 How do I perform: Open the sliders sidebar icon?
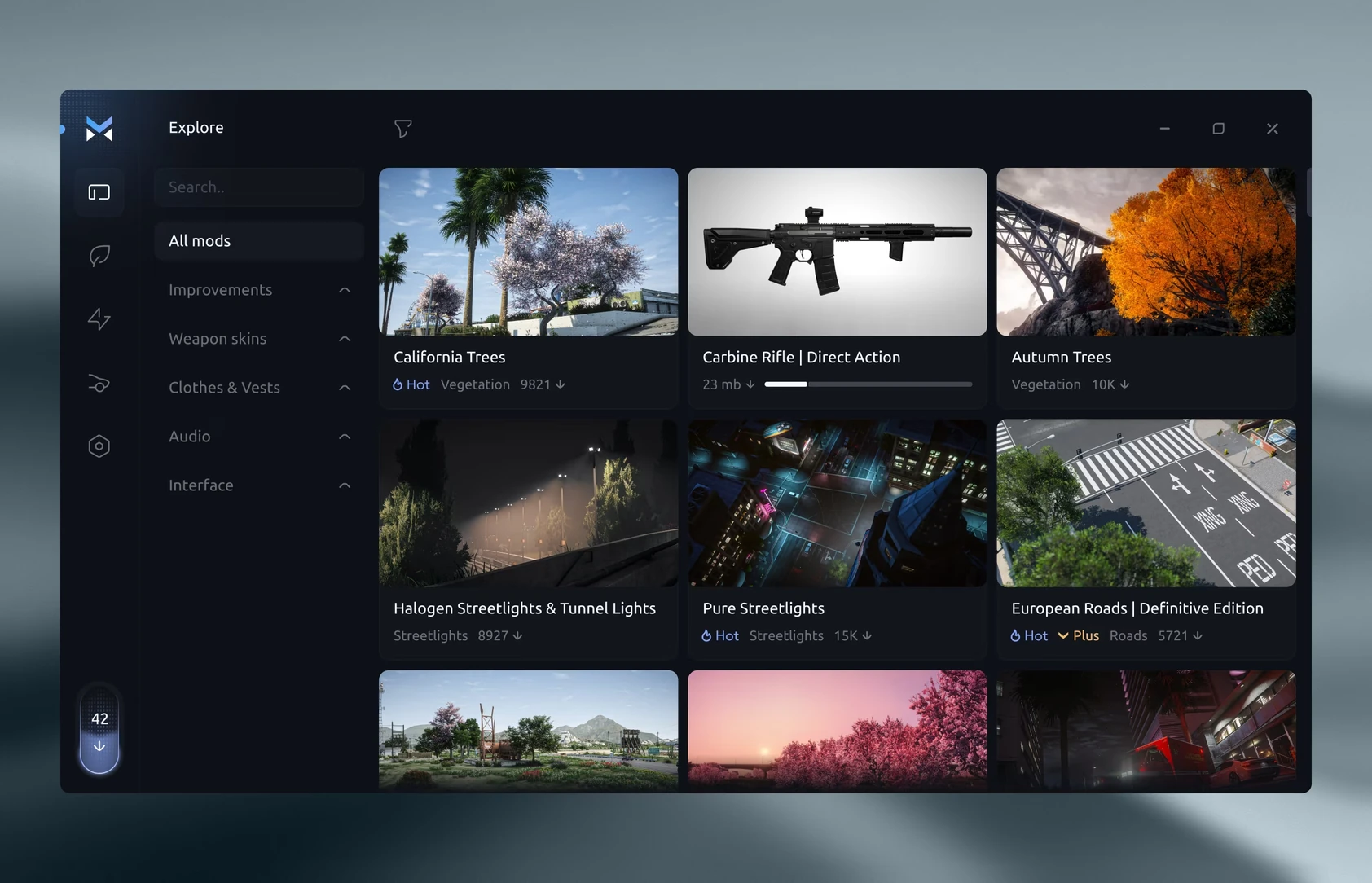[x=99, y=383]
